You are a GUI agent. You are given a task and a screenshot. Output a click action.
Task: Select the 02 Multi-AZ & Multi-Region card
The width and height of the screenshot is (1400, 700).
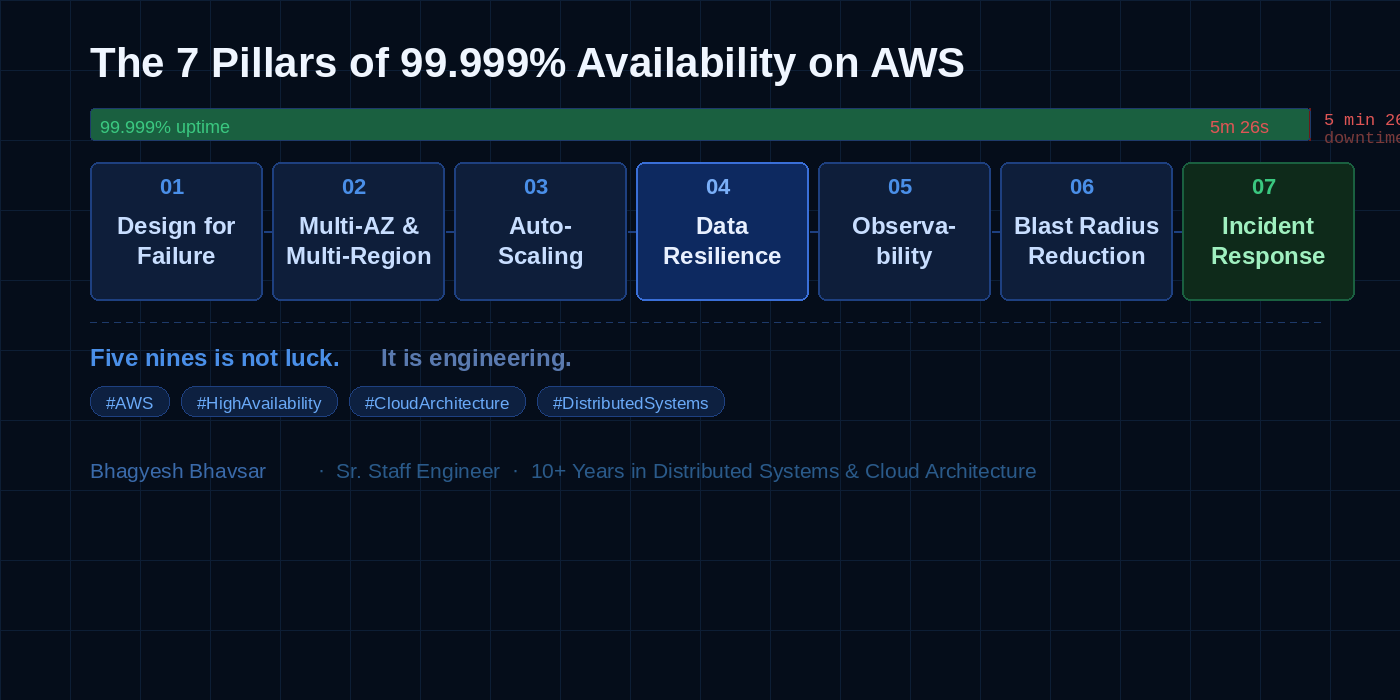click(x=358, y=231)
